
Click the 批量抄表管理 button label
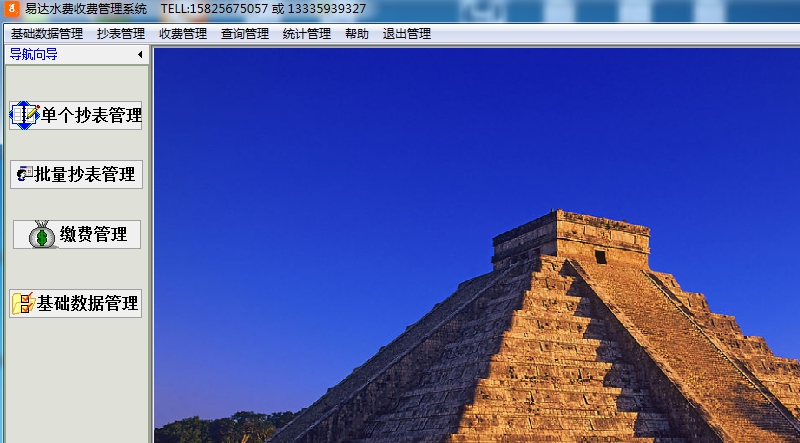tap(85, 174)
